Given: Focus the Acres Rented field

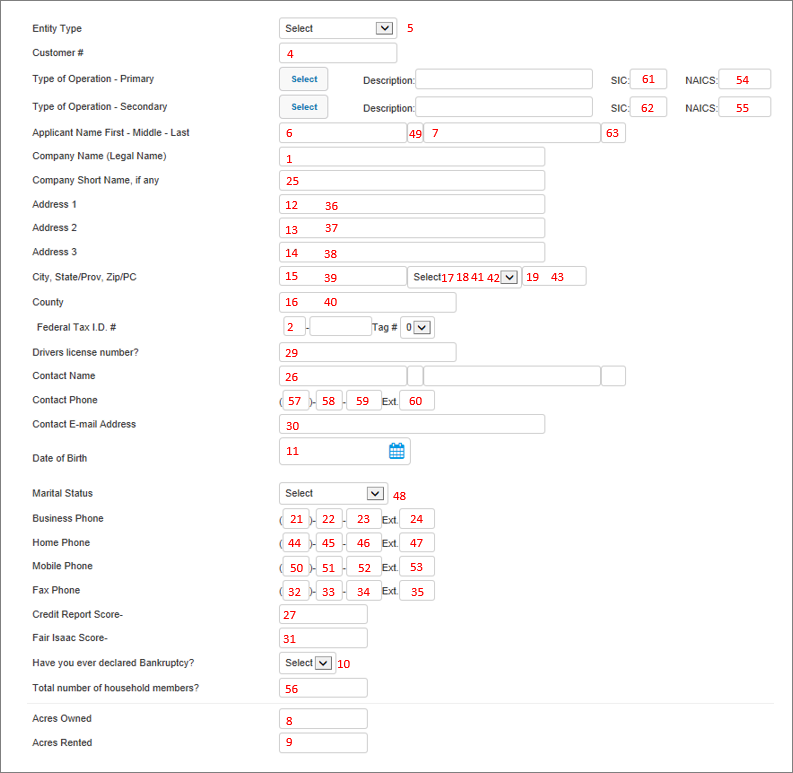Looking at the screenshot, I should [x=323, y=743].
